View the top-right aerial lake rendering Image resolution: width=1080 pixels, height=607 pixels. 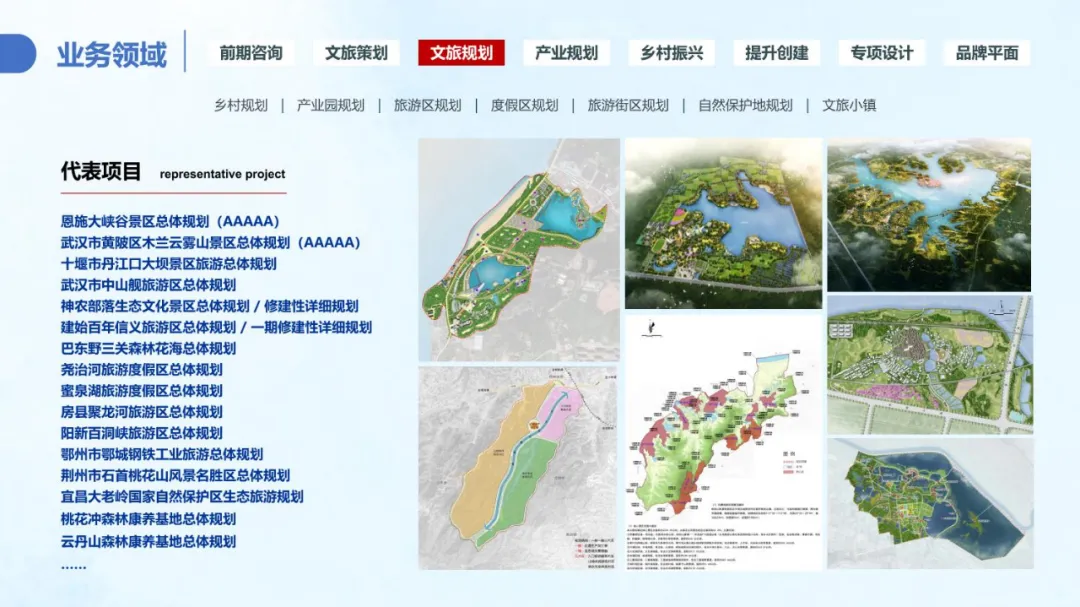click(x=929, y=214)
